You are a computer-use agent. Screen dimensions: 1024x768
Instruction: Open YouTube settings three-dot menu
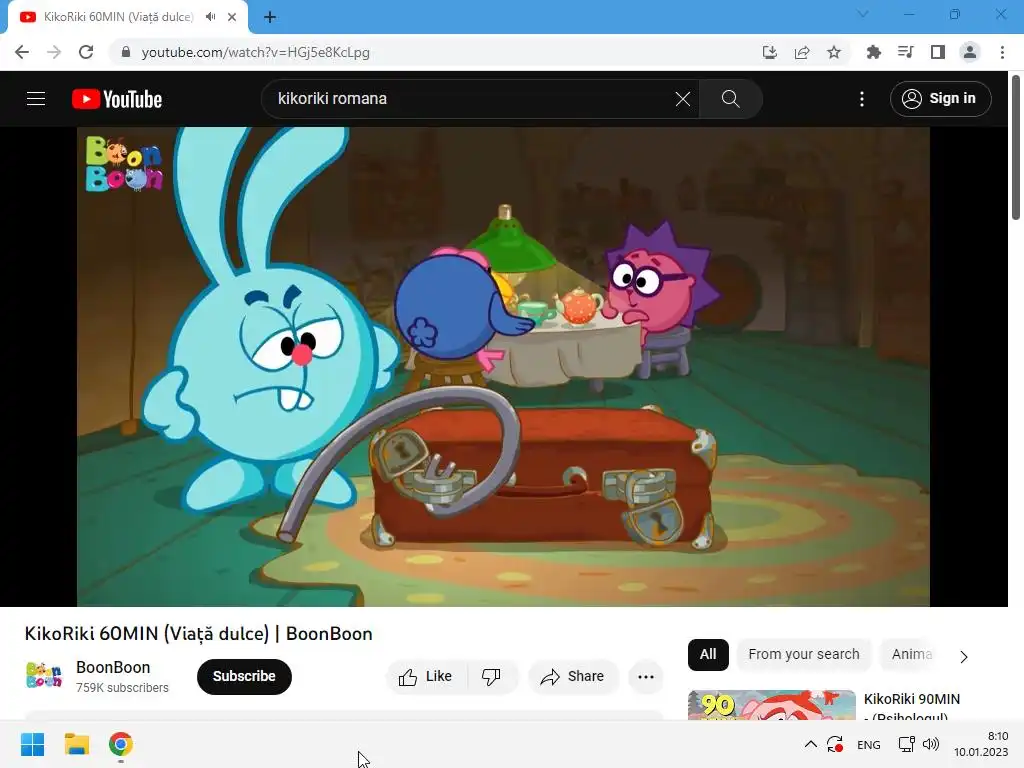(x=862, y=99)
